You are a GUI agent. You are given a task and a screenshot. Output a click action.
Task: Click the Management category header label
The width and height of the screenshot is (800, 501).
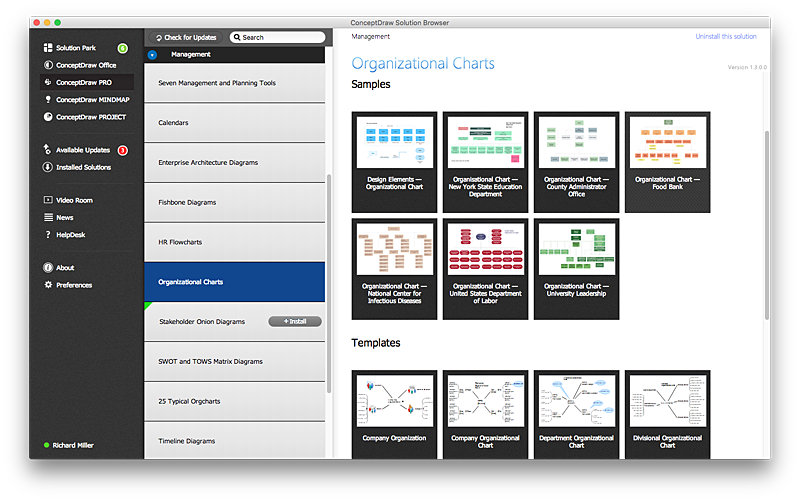coord(190,54)
